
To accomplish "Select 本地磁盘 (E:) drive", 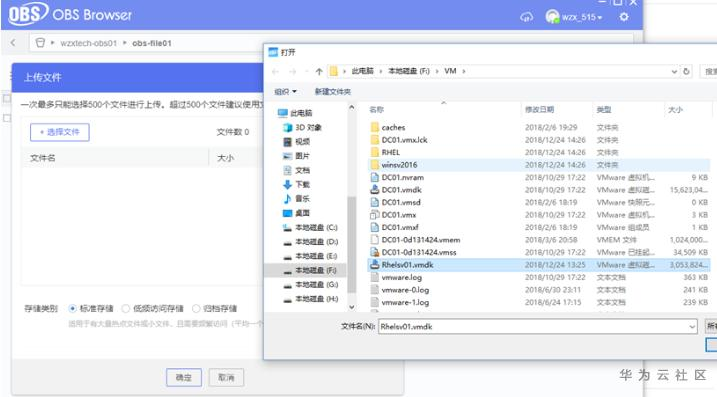I will [310, 256].
